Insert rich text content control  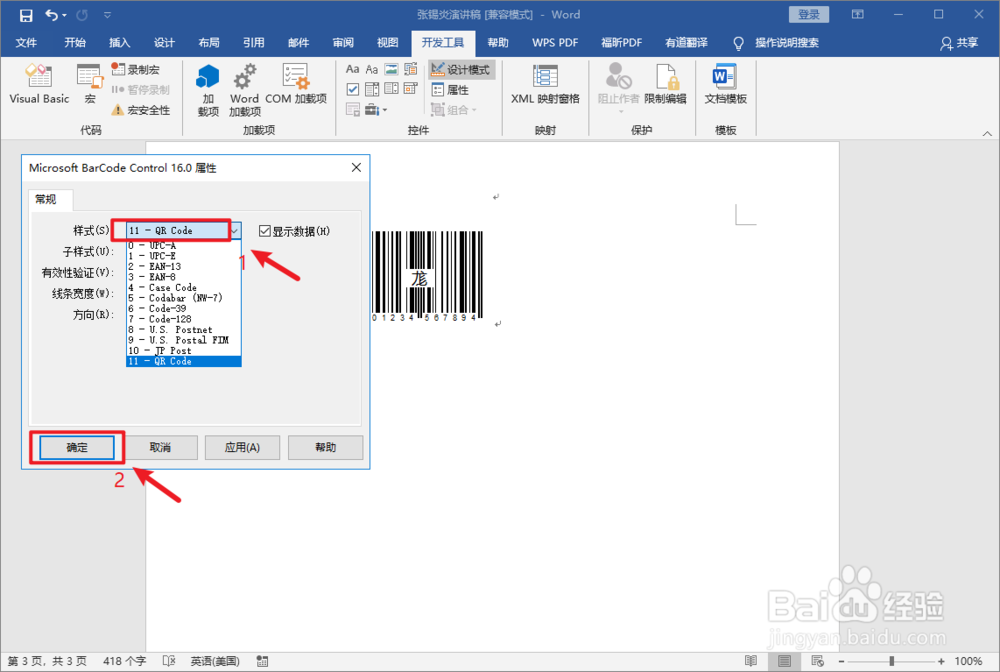tap(352, 69)
